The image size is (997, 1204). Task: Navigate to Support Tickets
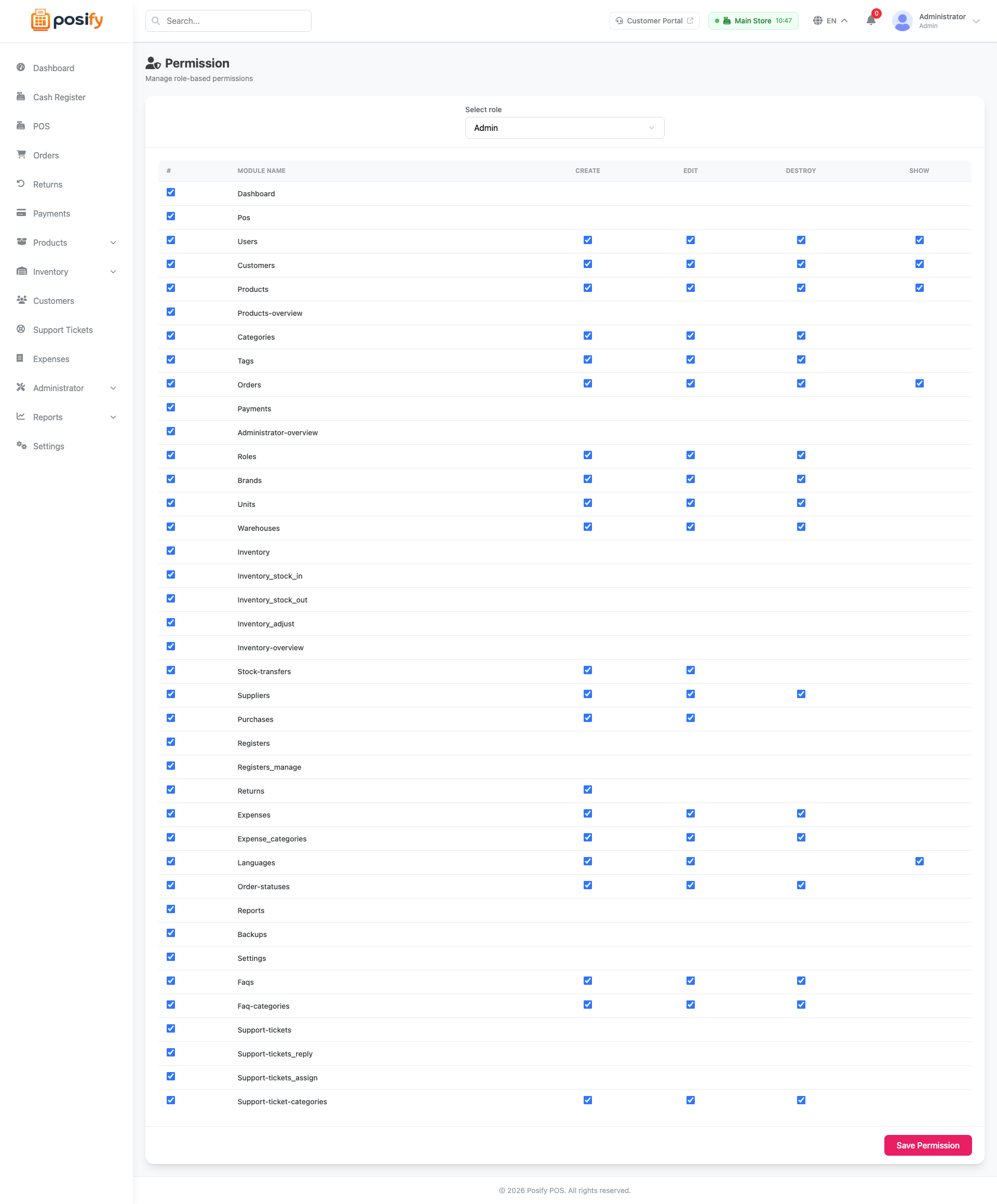(x=66, y=330)
